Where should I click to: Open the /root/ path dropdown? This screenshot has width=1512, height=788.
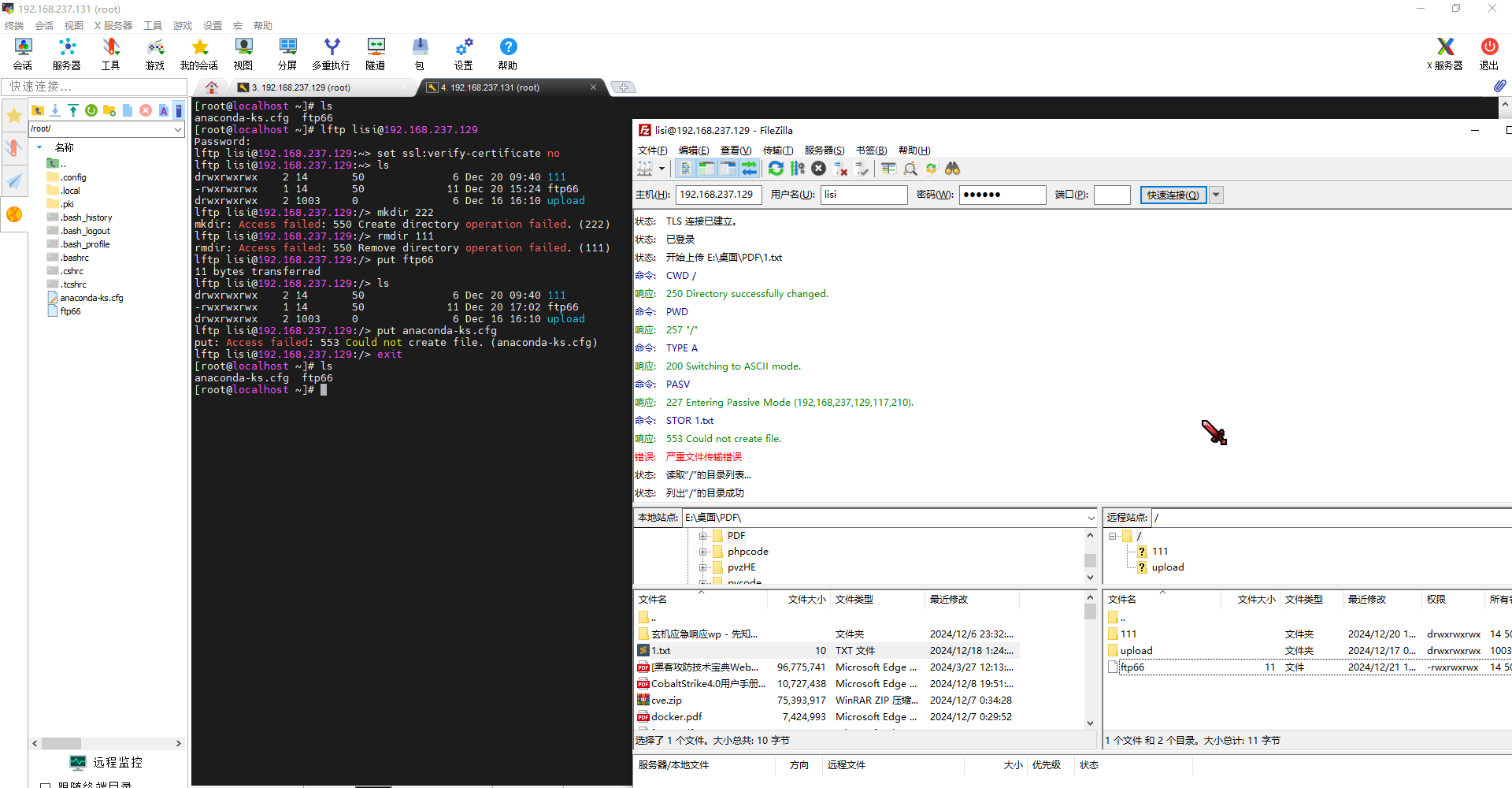(x=178, y=129)
